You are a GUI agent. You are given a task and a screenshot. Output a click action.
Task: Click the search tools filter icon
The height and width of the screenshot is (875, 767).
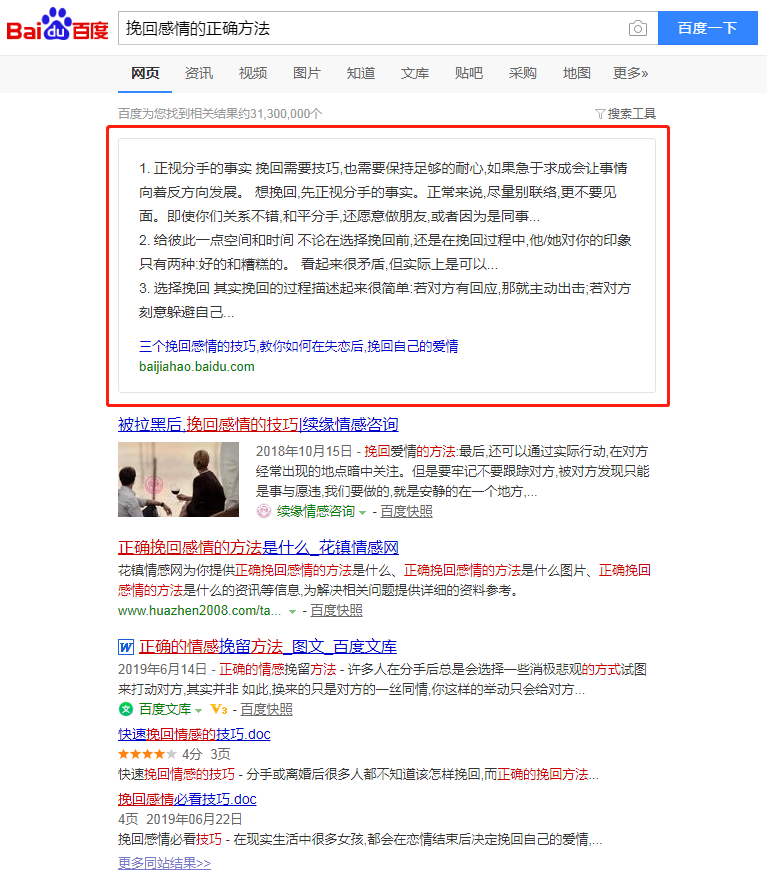pos(600,114)
